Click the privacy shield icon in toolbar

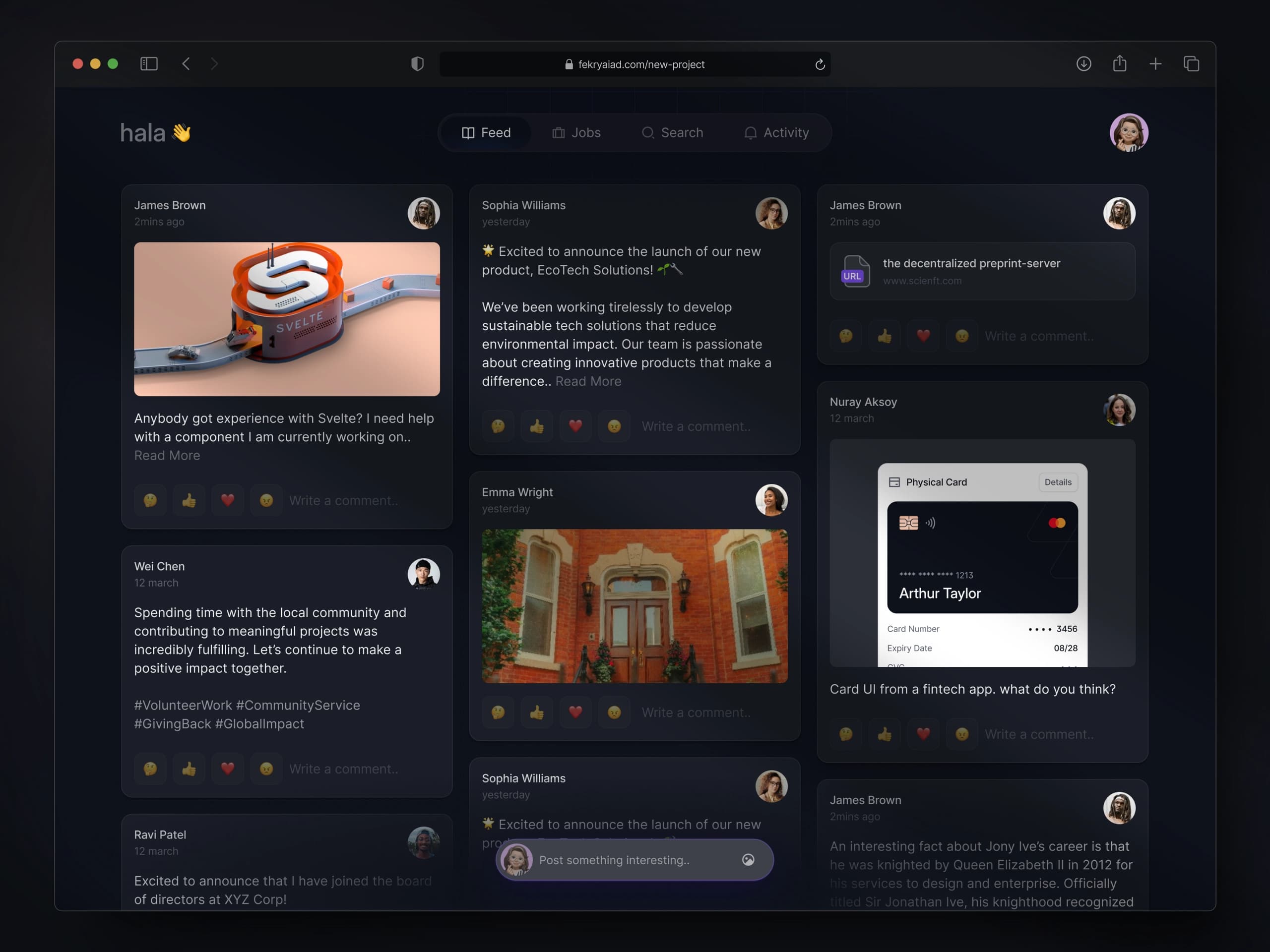point(417,63)
